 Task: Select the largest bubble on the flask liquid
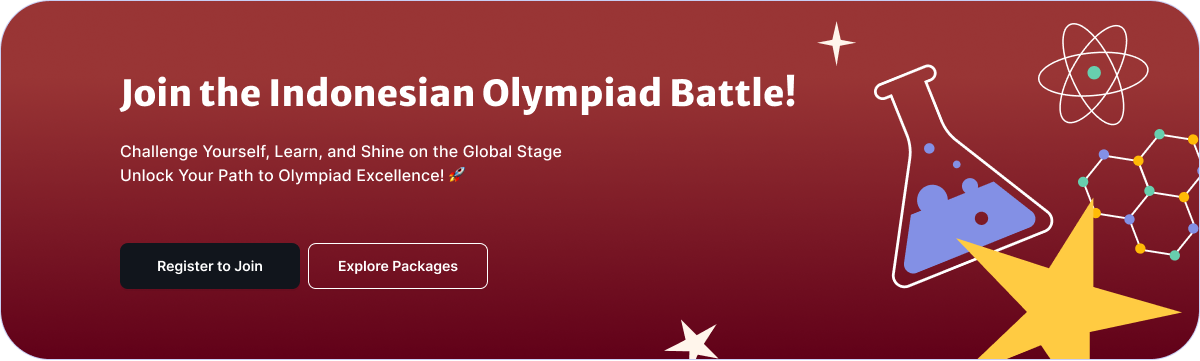933,203
